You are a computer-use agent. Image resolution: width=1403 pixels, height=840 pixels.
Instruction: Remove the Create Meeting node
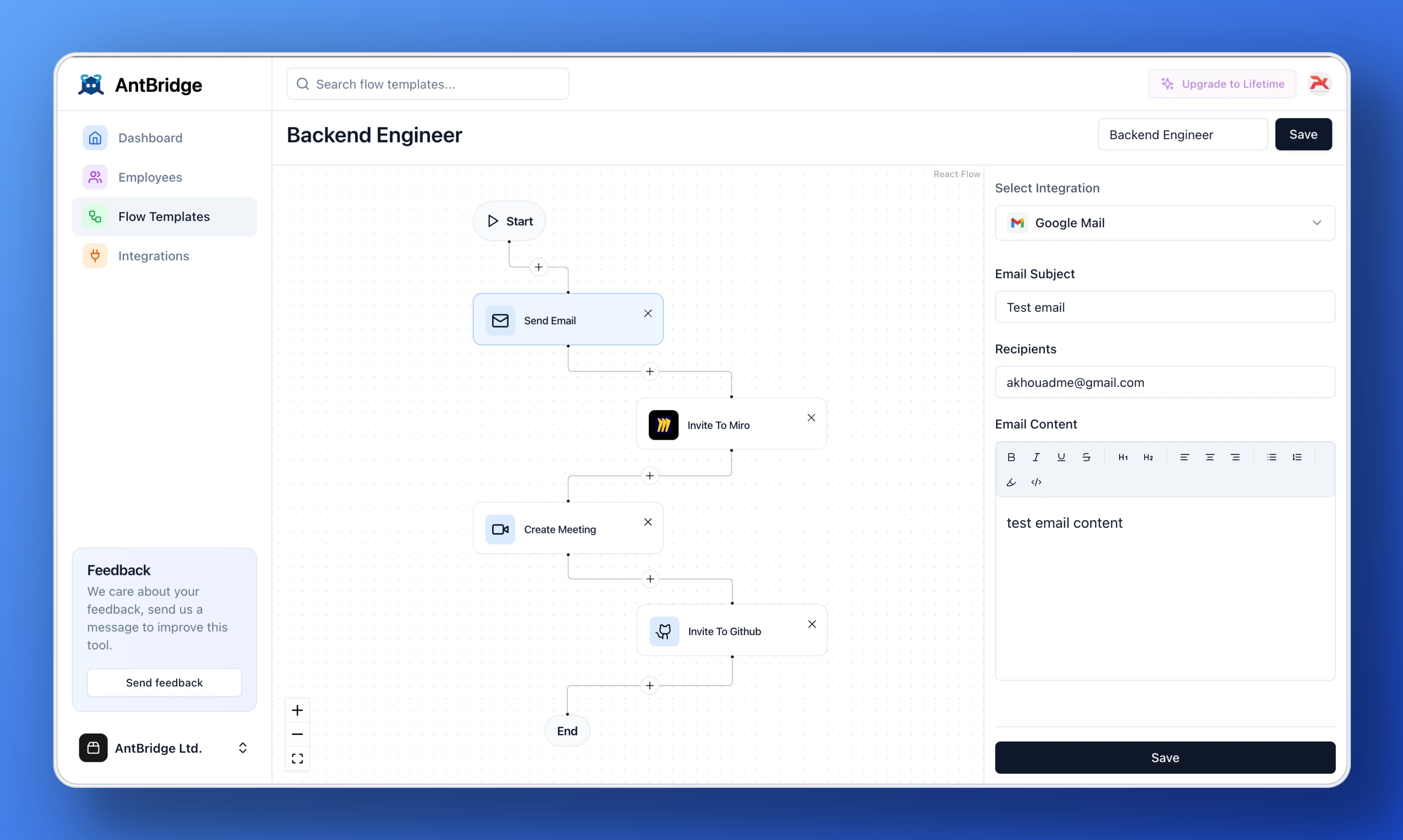[x=648, y=522]
